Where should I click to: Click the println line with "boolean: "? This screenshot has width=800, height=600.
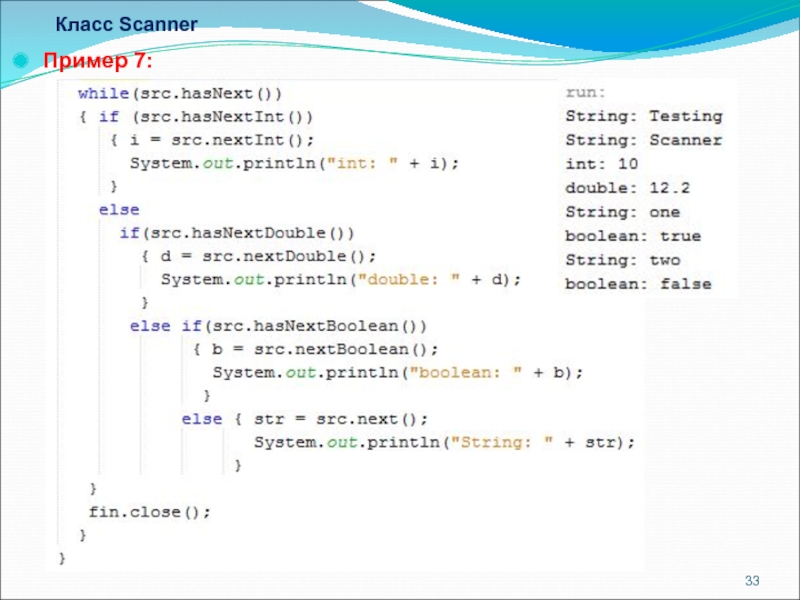[x=397, y=372]
